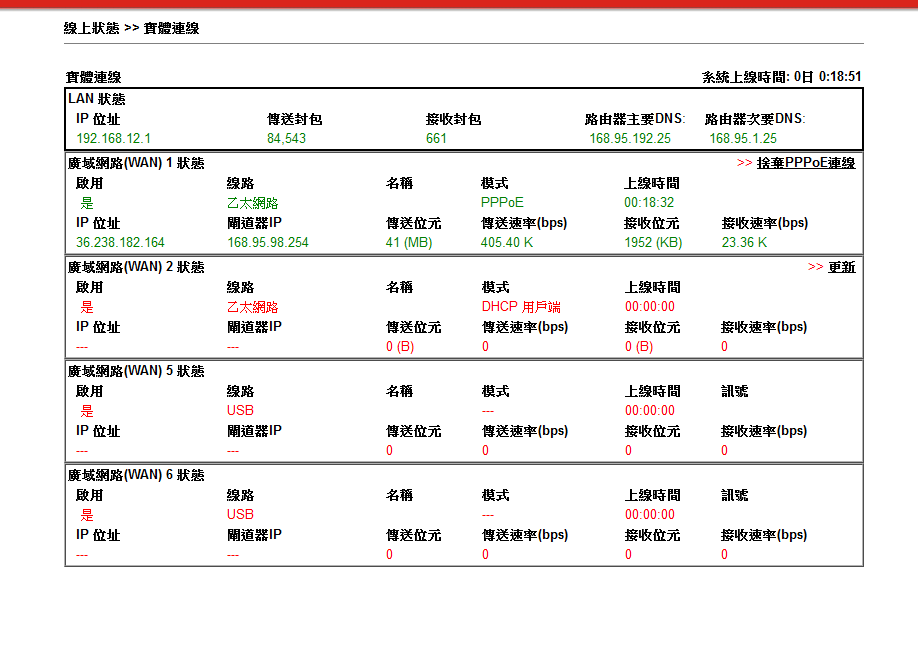The height and width of the screenshot is (667, 918).
Task: Click the primary DNS value 168.95.192.25
Action: [x=629, y=139]
